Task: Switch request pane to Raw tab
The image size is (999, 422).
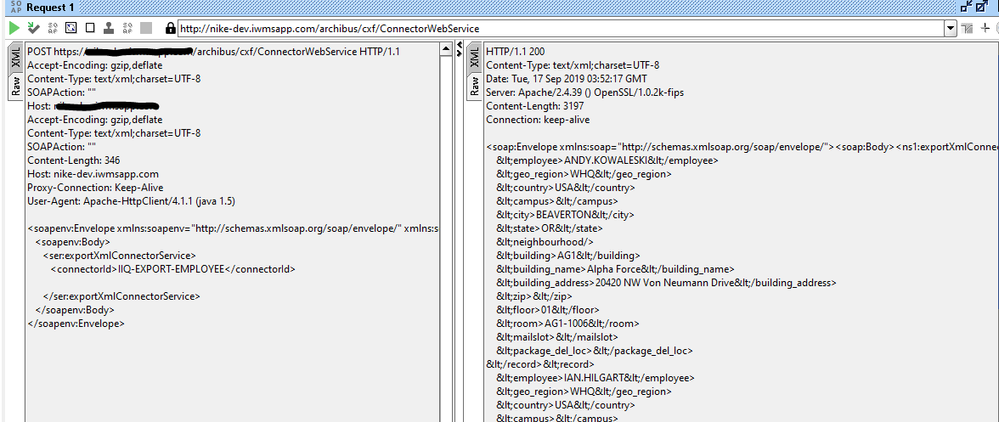Action: [15, 87]
